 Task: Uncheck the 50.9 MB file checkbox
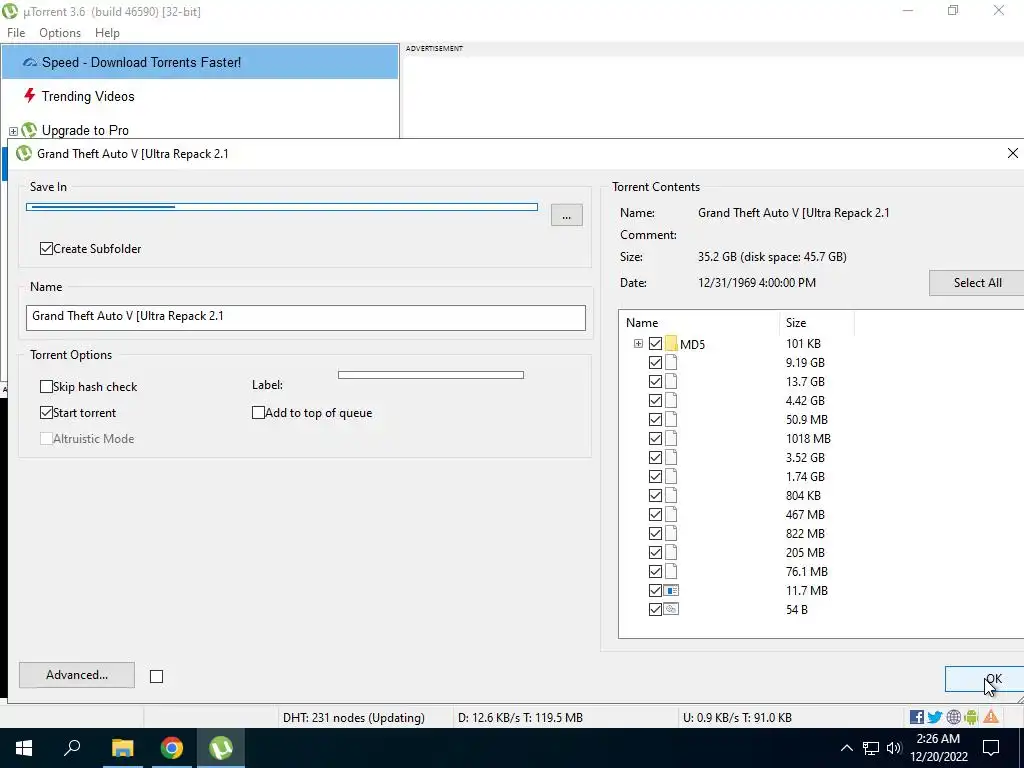point(656,419)
